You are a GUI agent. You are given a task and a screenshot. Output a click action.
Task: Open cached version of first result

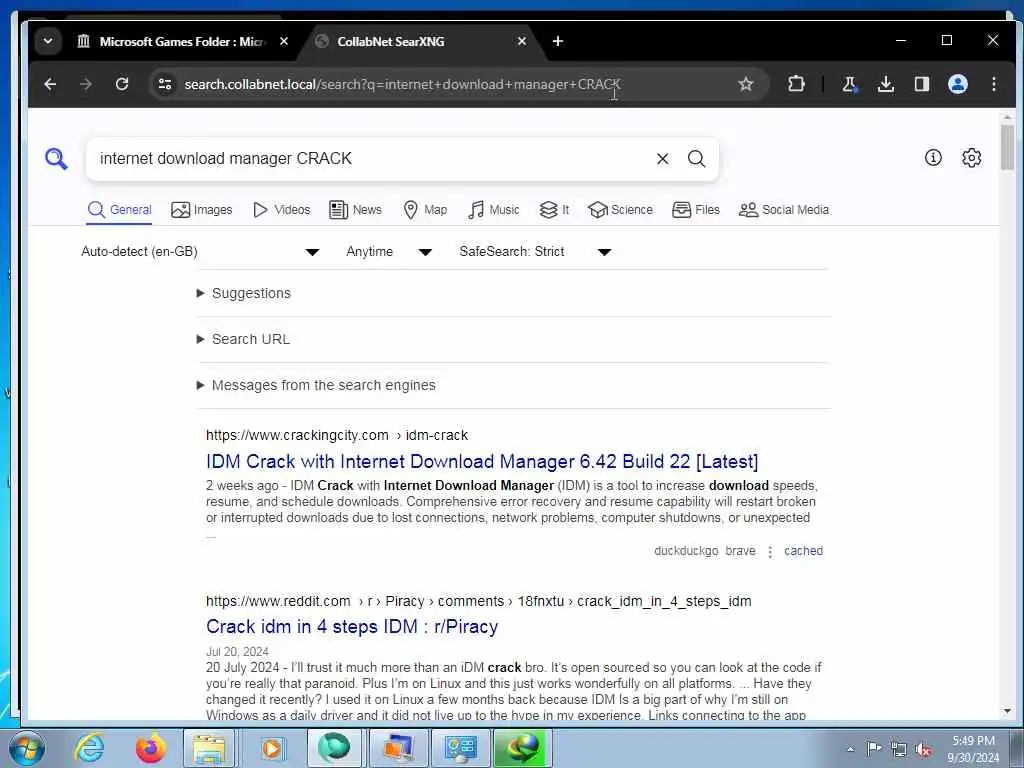click(x=803, y=551)
